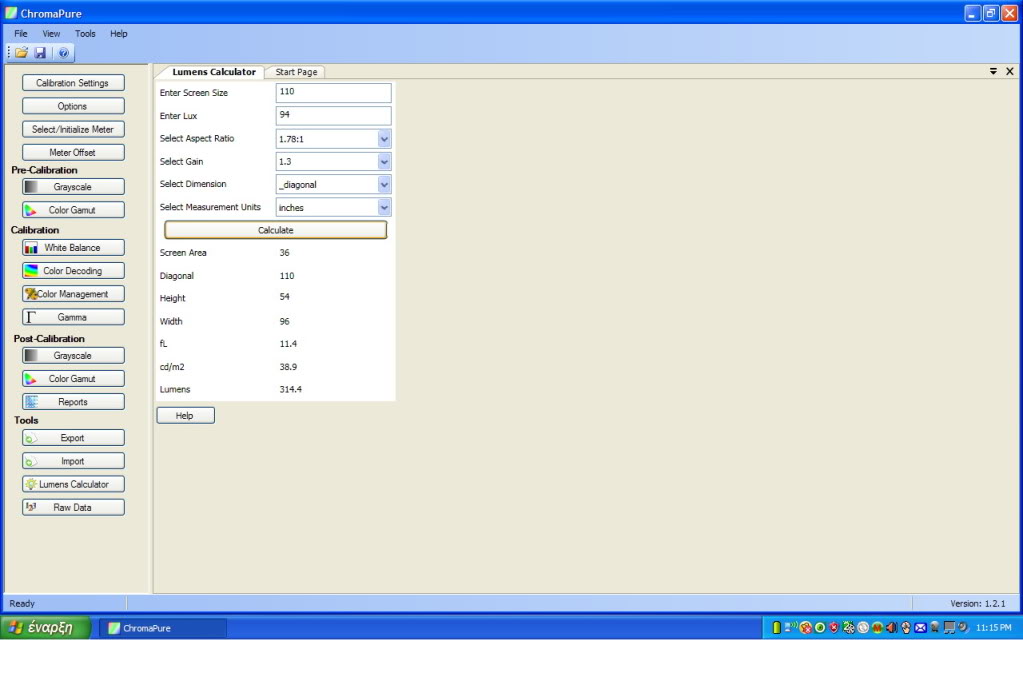Switch to the Start Page tab
Screen dimensions: 1023x681
coord(296,72)
